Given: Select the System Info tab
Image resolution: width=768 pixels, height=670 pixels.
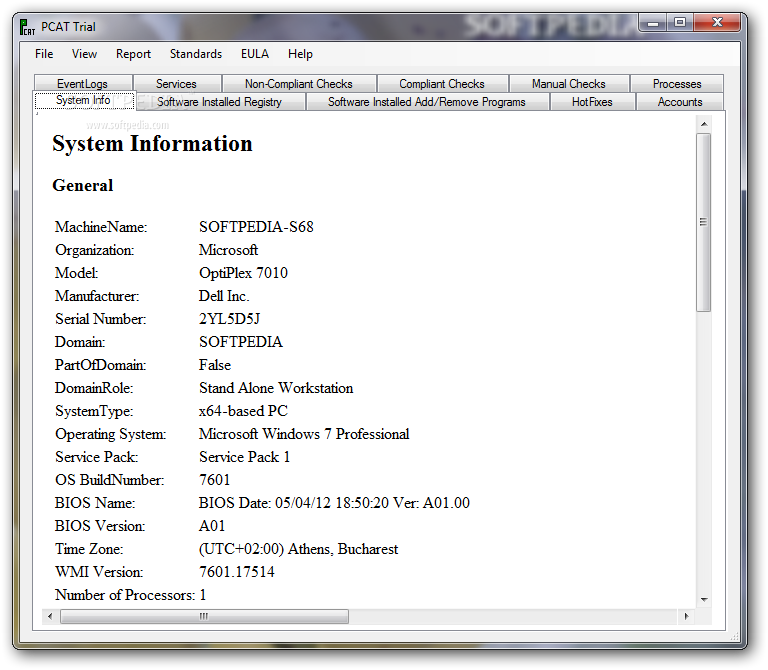Looking at the screenshot, I should pyautogui.click(x=83, y=100).
